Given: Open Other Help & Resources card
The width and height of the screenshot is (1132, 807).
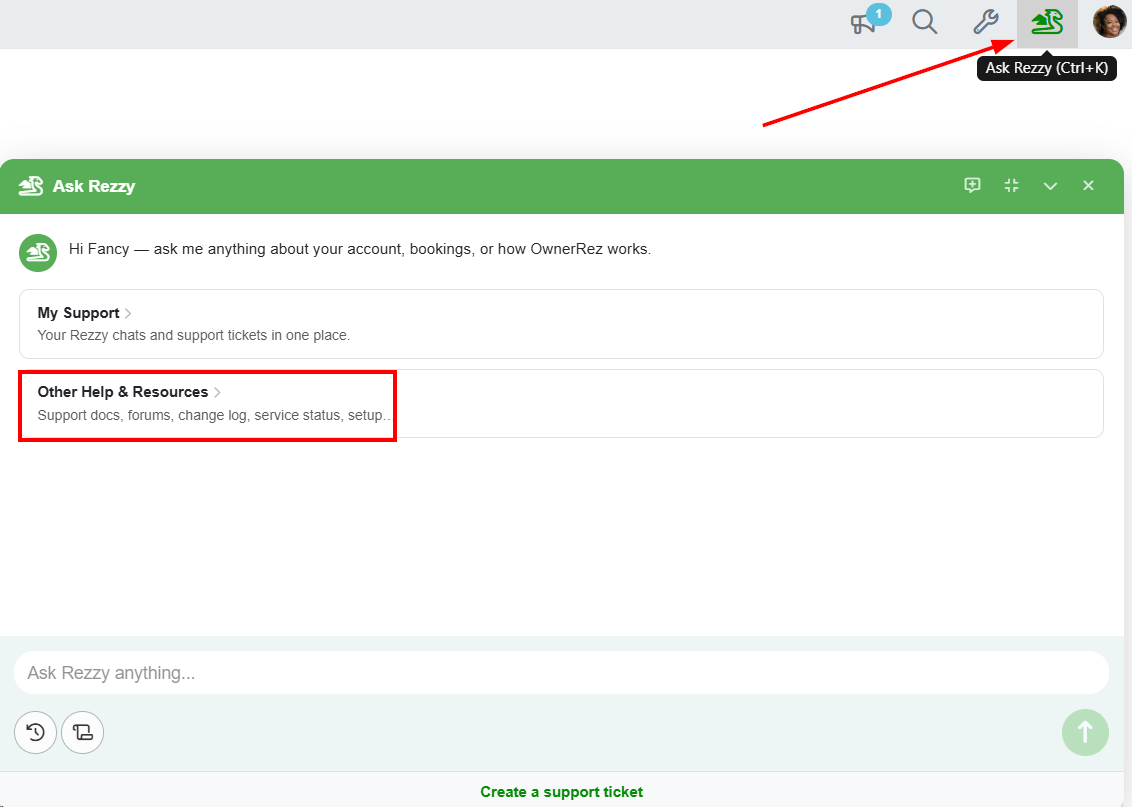Looking at the screenshot, I should 561,404.
